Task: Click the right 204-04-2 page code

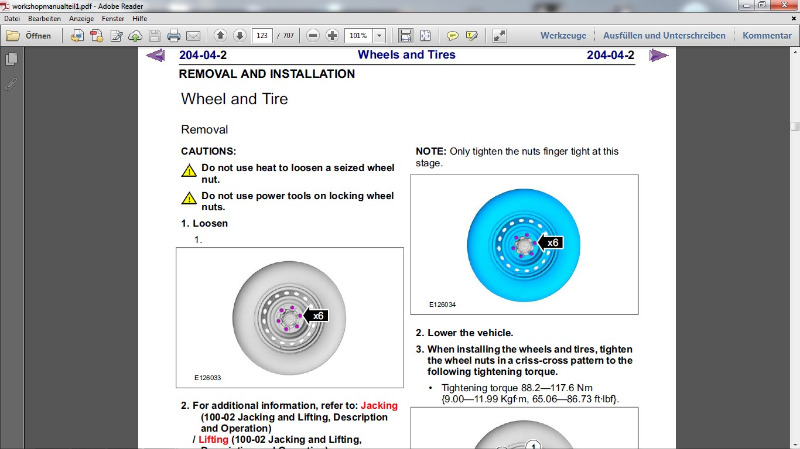Action: (x=610, y=55)
